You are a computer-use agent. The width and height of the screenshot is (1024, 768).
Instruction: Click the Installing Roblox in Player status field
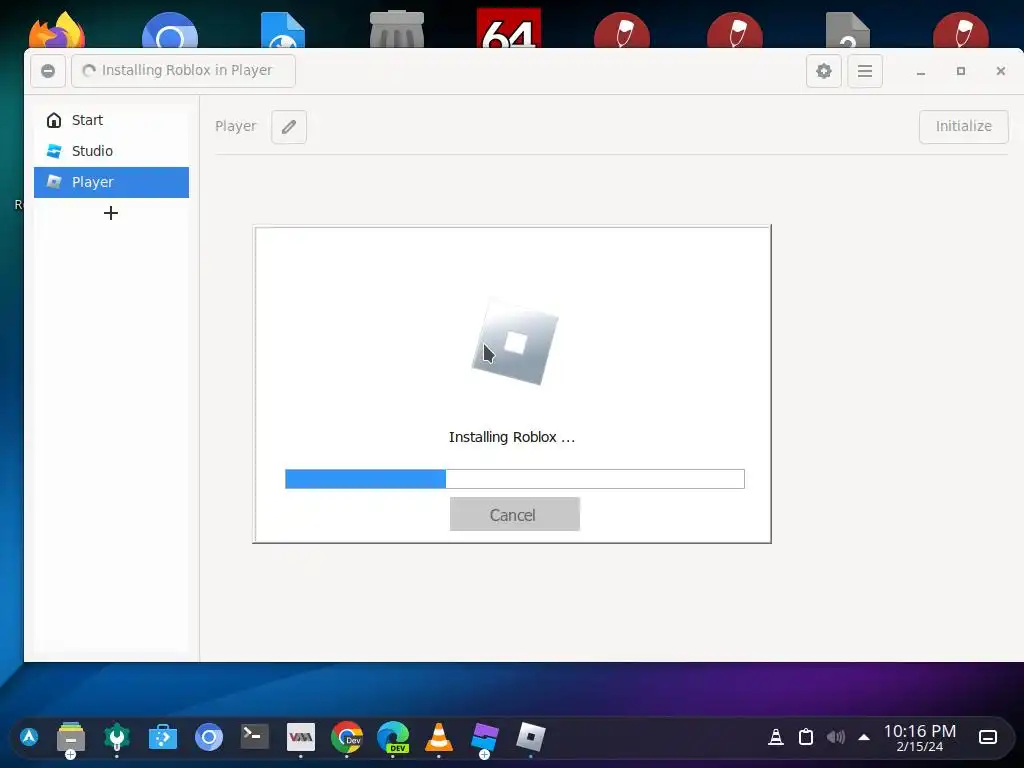coord(184,71)
